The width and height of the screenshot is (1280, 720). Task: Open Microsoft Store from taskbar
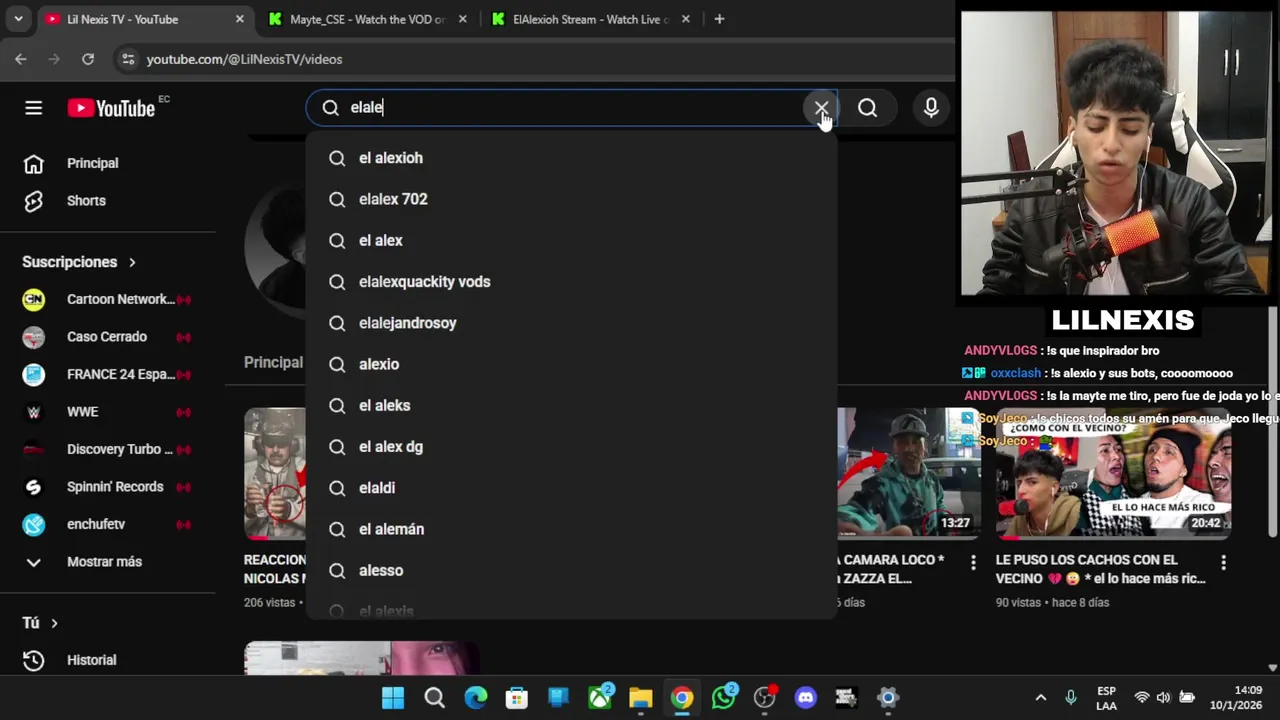(517, 697)
